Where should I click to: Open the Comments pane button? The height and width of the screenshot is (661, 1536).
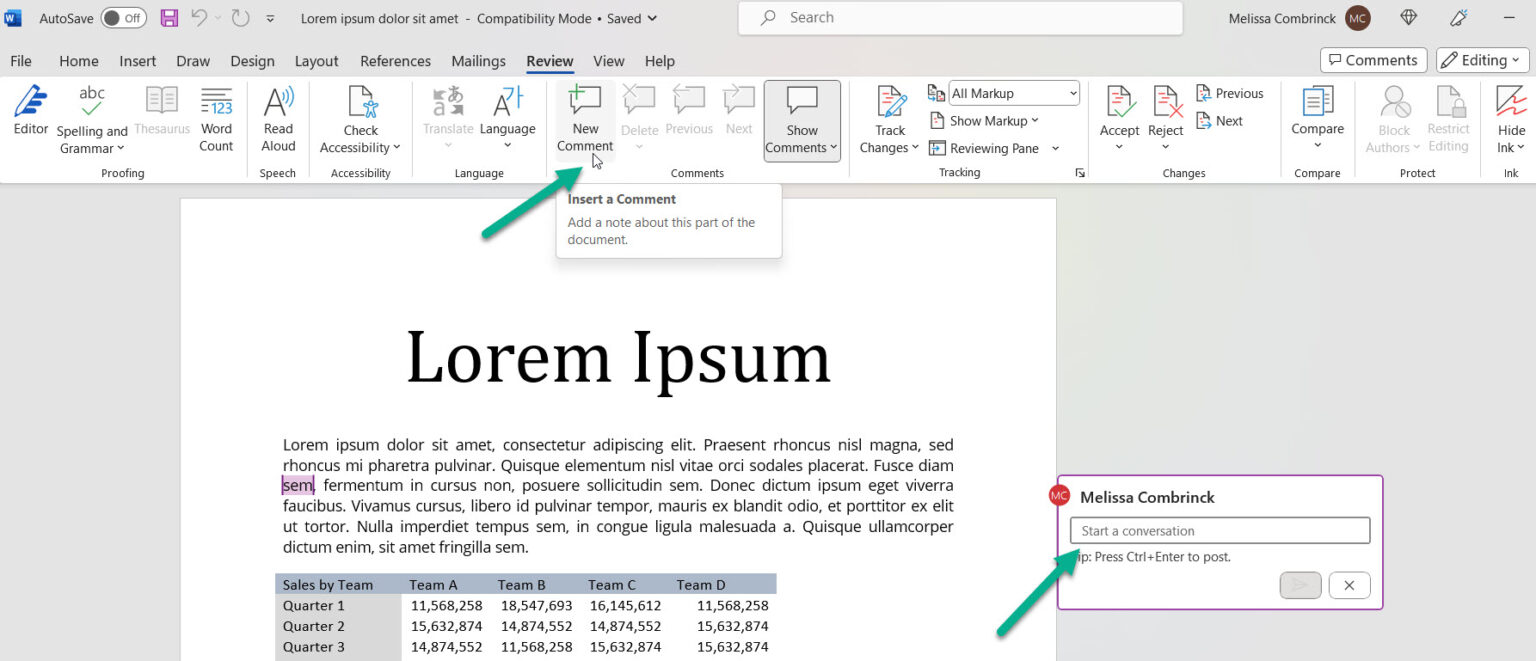click(1373, 60)
